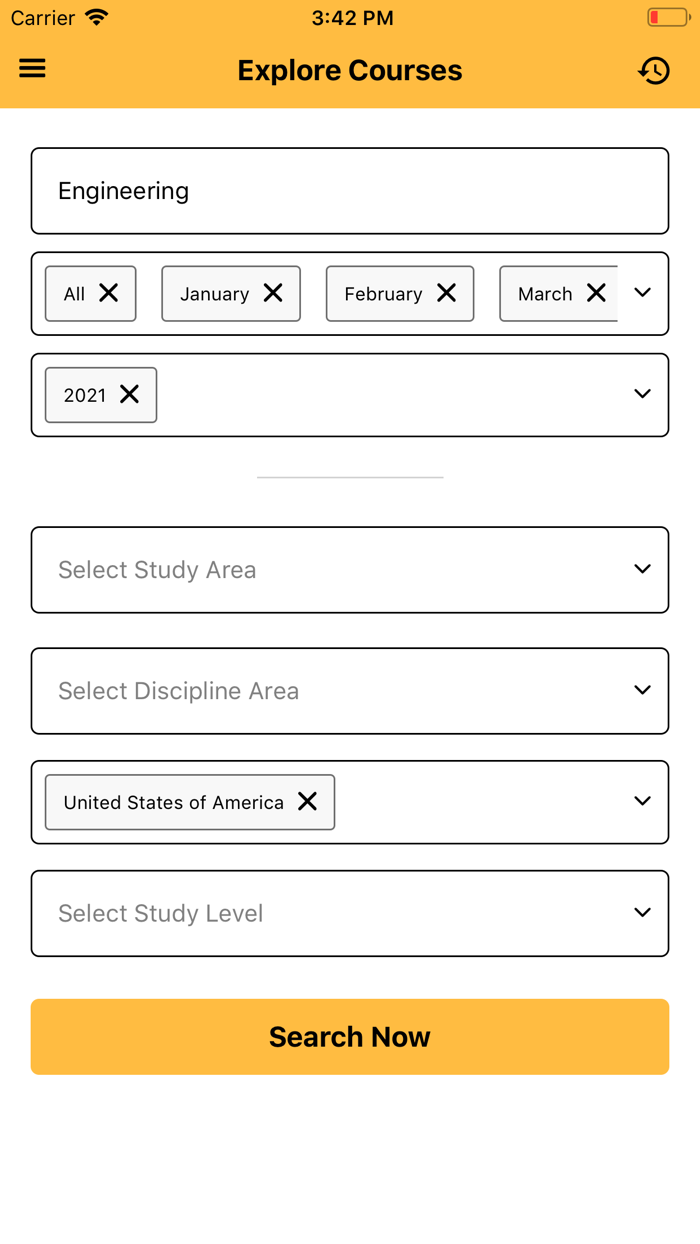
Task: Remove the '2021' year filter chip
Action: [x=130, y=395]
